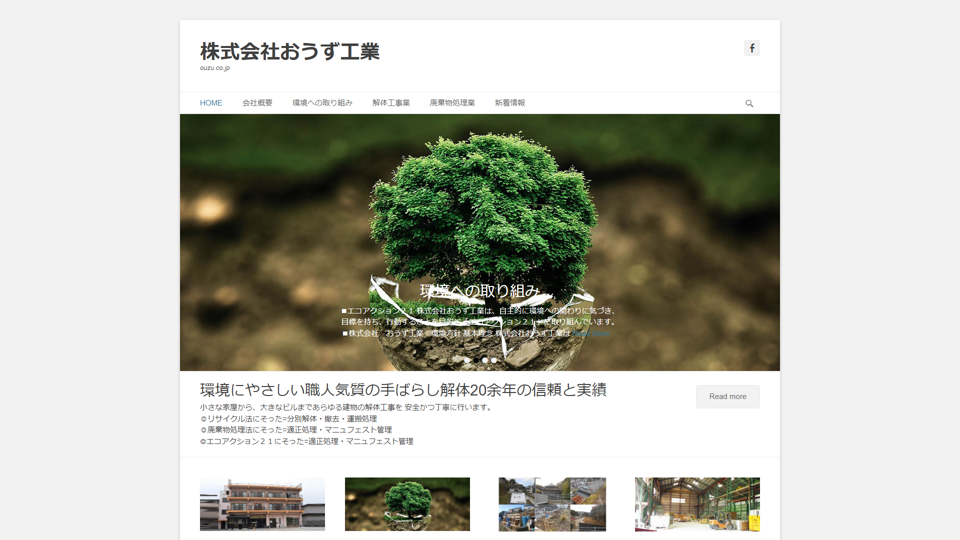Jump to the first slide dot

(466, 360)
